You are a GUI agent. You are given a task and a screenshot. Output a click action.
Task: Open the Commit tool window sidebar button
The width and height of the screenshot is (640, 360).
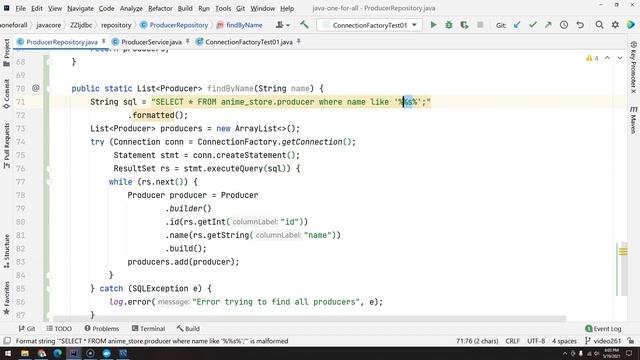[x=7, y=94]
